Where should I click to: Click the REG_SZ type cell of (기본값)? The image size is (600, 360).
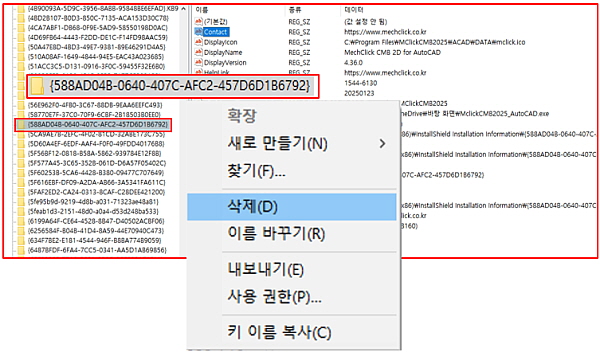point(299,22)
